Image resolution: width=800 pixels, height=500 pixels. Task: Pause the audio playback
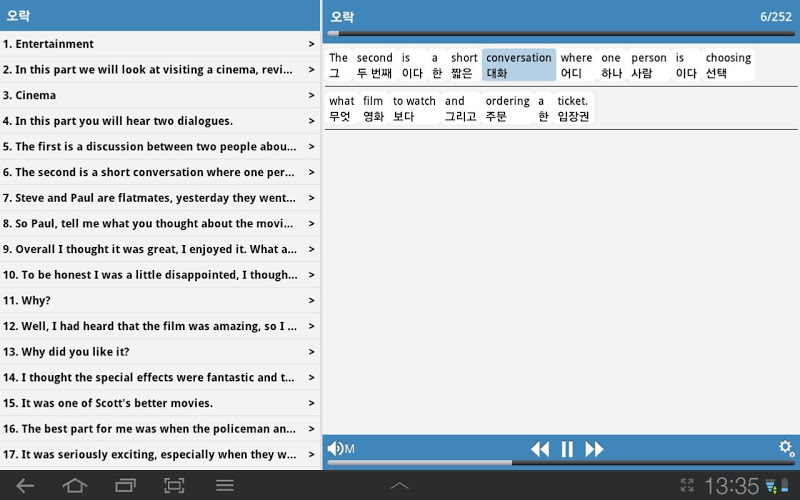tap(567, 449)
